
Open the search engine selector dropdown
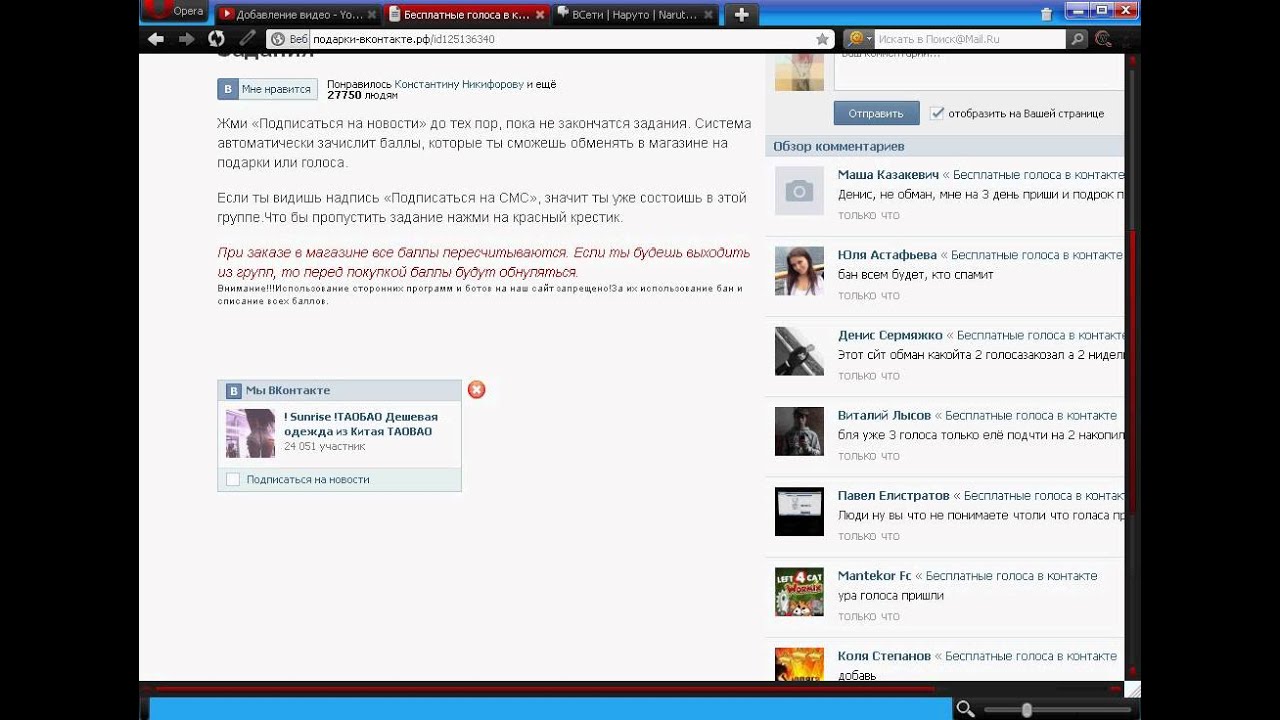(x=859, y=39)
